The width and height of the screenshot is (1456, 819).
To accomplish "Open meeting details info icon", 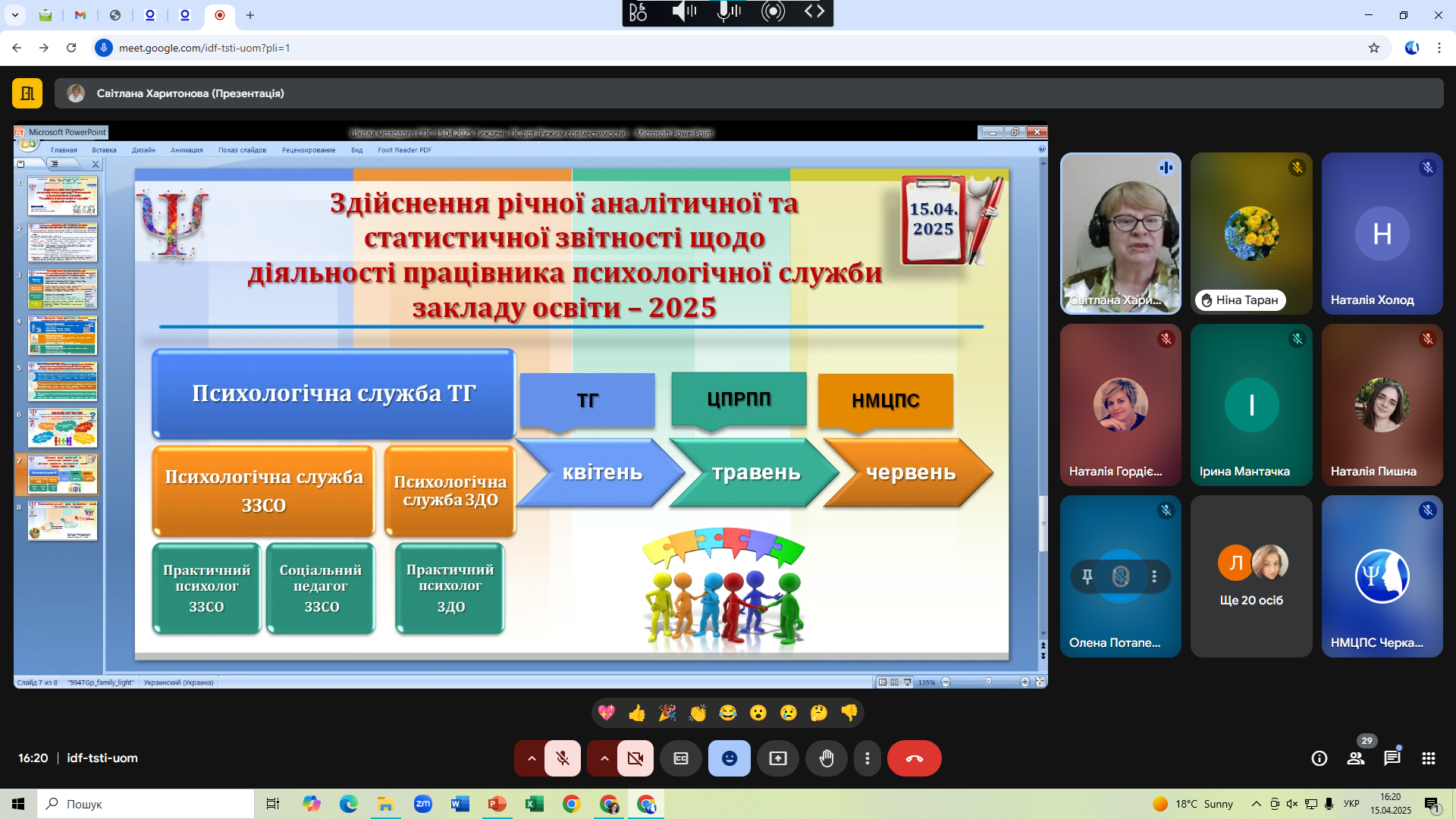I will [1319, 758].
